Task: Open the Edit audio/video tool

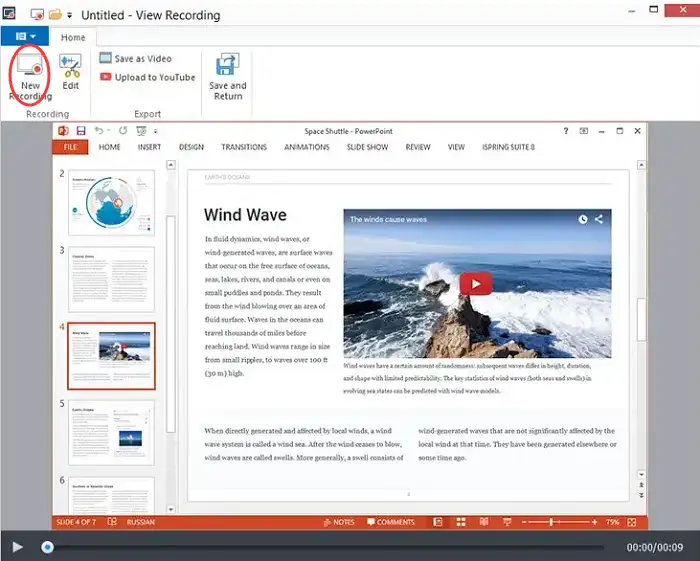Action: [71, 71]
